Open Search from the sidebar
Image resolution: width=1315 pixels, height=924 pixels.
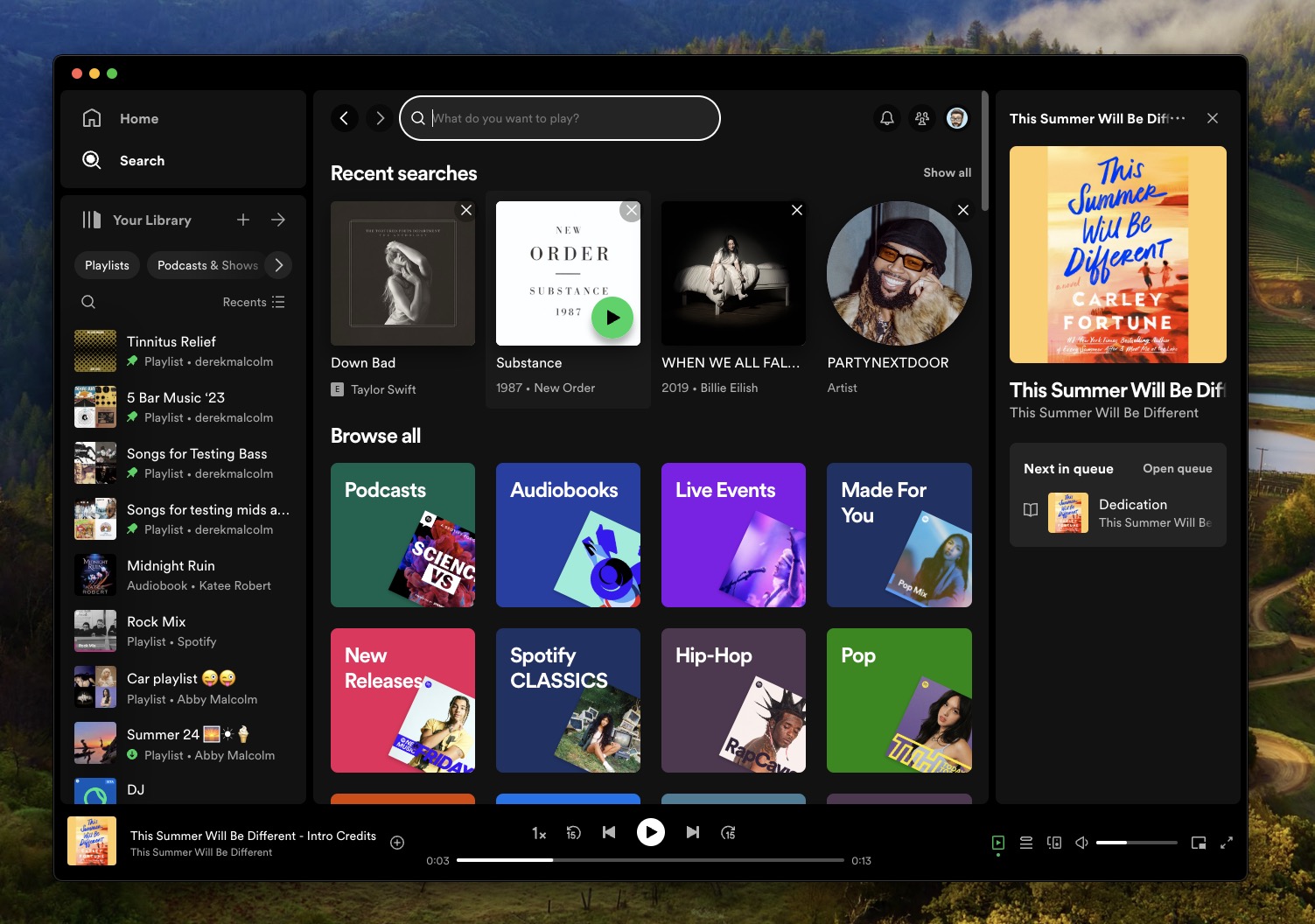[x=123, y=160]
